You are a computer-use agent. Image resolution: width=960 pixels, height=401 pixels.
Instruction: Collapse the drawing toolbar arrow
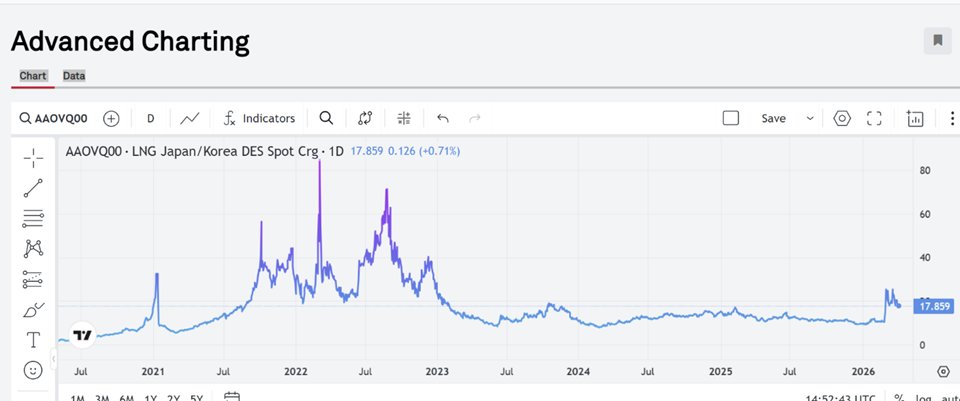[54, 358]
